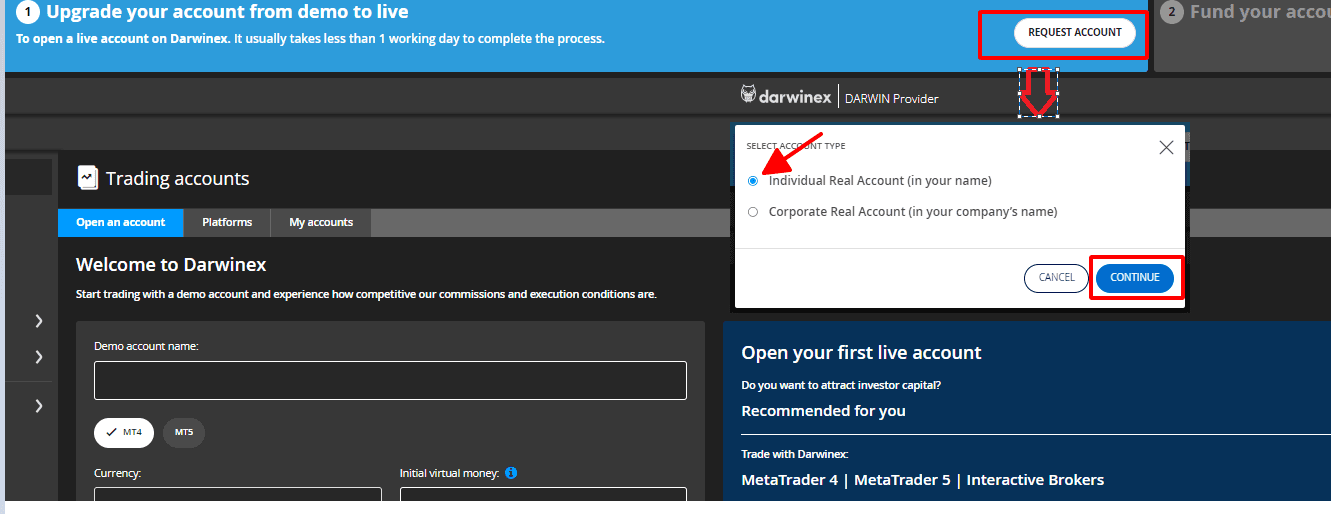
Task: Click the Recommended for you text
Action: (823, 410)
